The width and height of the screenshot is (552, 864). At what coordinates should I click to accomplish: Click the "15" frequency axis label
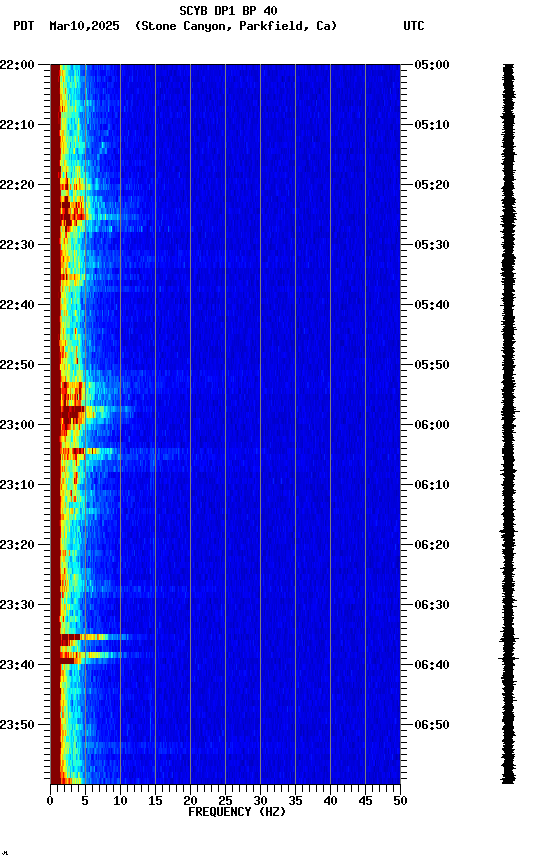click(x=155, y=801)
